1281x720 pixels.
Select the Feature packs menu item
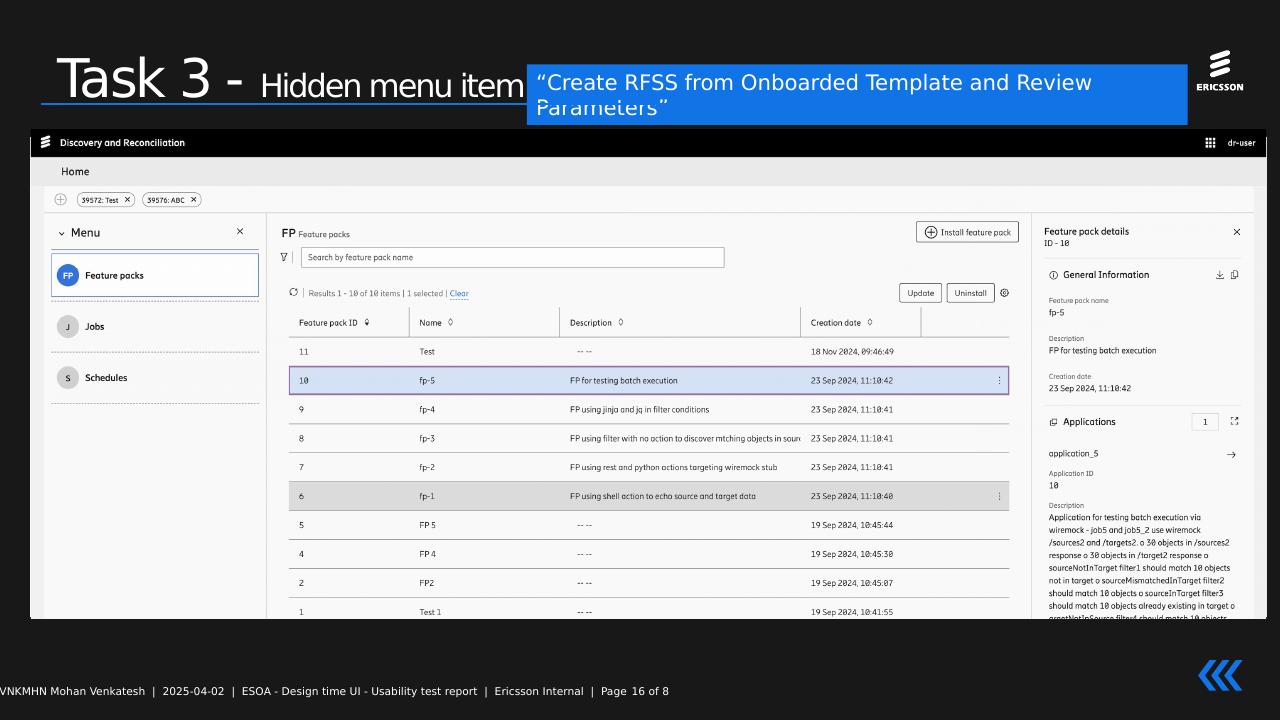[x=155, y=275]
